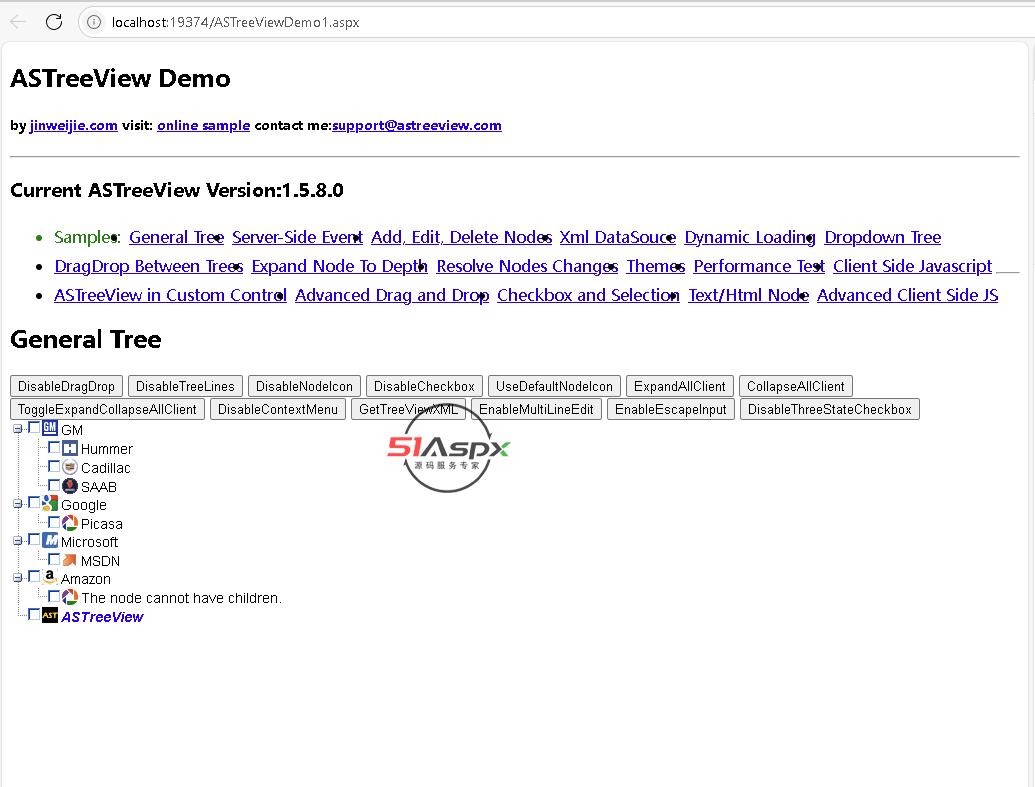Open Add, Edit, Delete Nodes sample
This screenshot has width=1035, height=787.
[461, 237]
